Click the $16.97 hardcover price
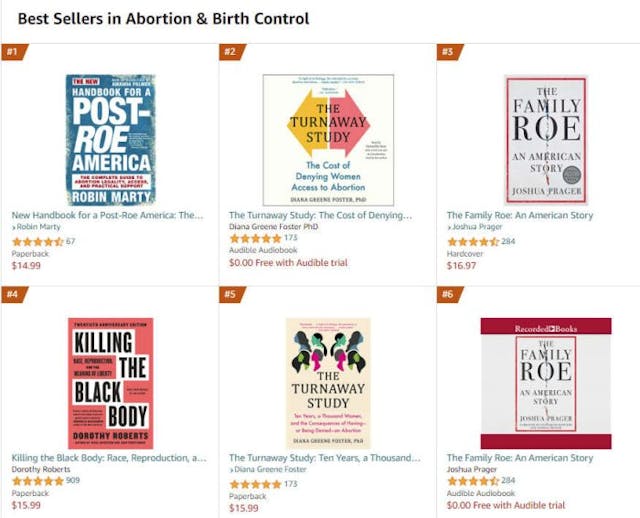This screenshot has width=640, height=518. tap(461, 265)
